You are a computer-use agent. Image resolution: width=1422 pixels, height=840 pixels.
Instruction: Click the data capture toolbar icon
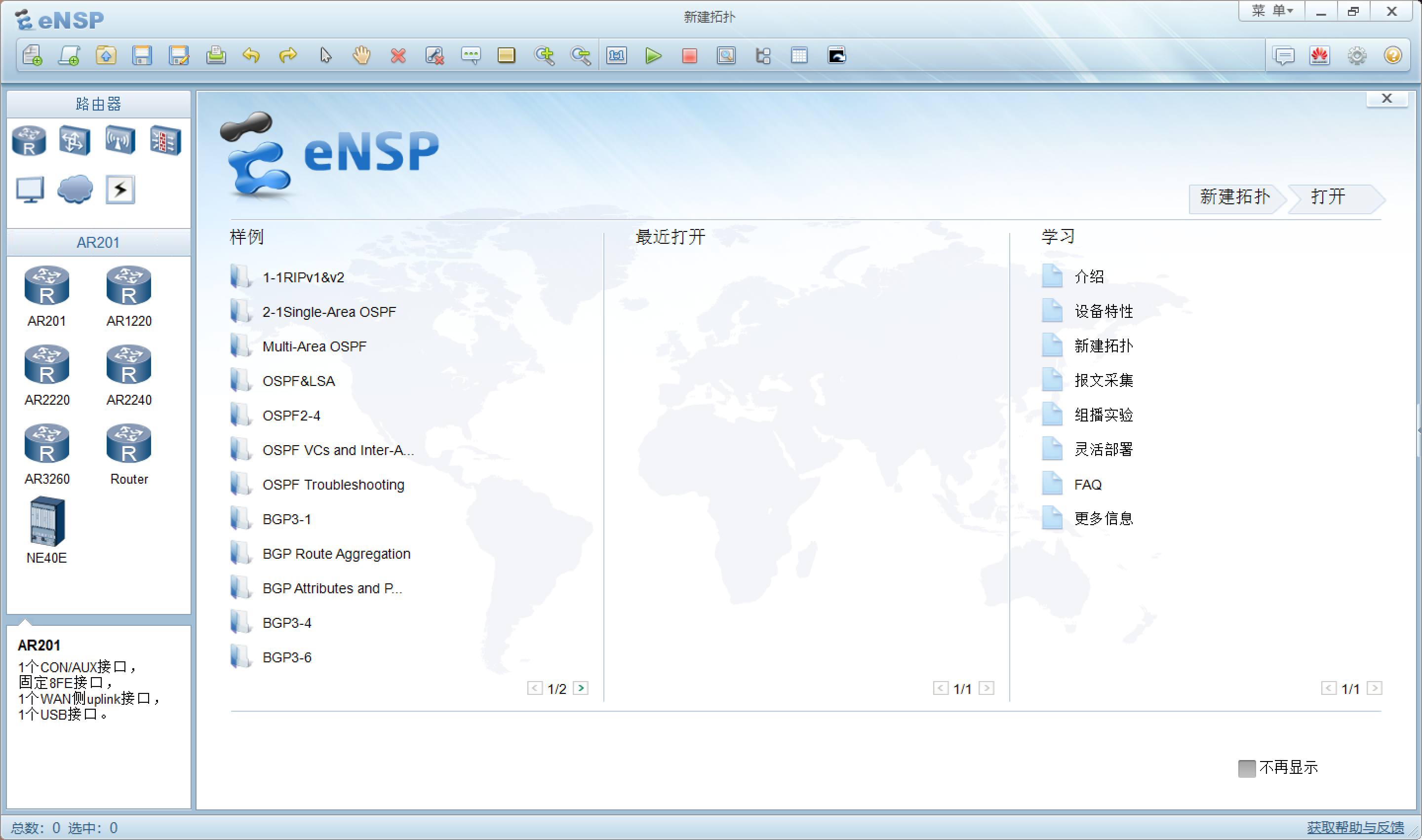726,55
